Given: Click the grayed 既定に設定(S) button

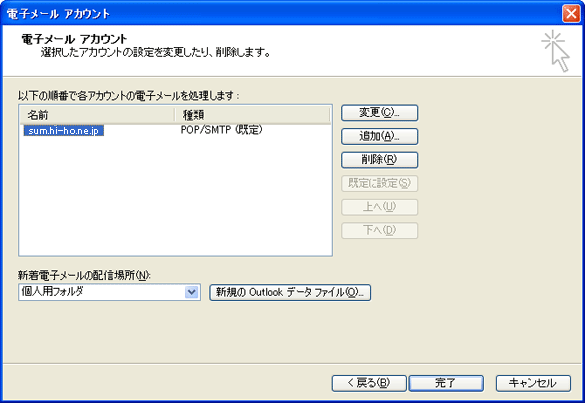Looking at the screenshot, I should point(379,183).
